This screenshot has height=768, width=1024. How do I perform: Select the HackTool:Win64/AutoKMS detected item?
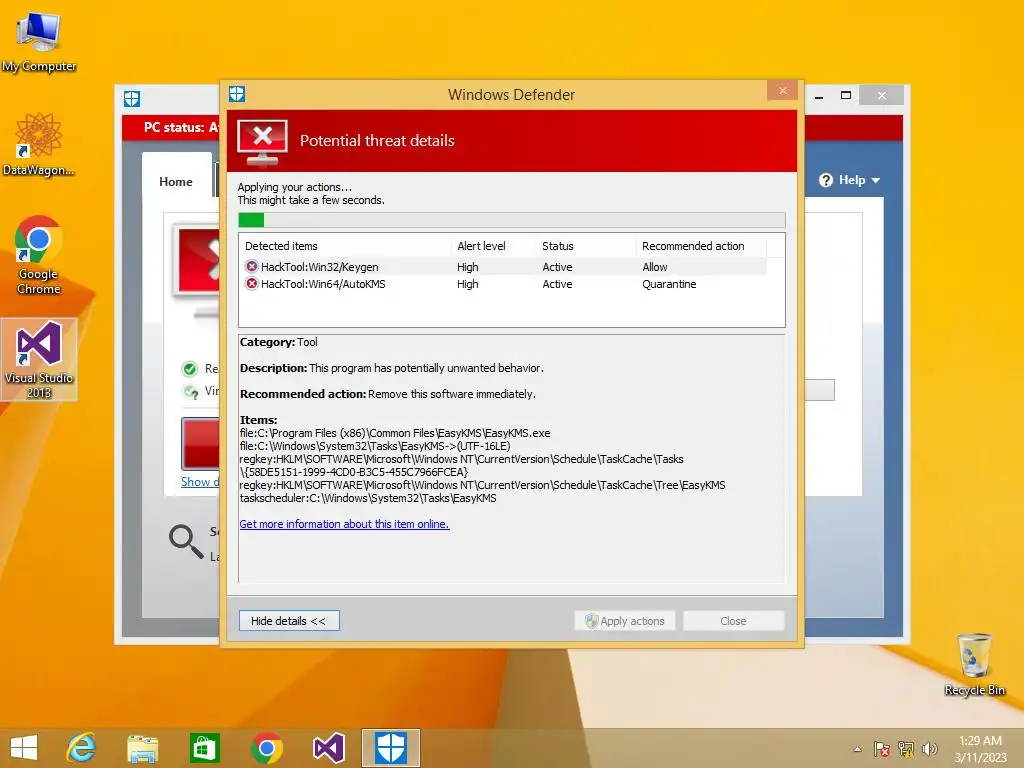504,283
